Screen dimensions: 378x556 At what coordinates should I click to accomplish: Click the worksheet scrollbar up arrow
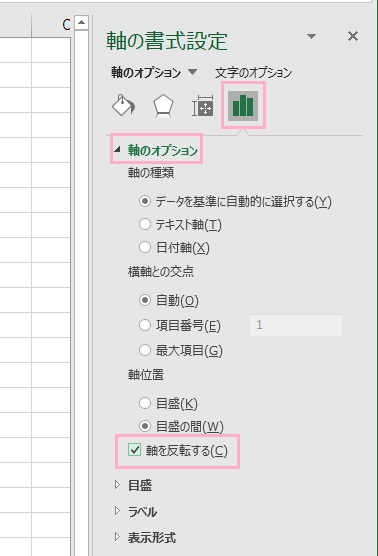82,23
